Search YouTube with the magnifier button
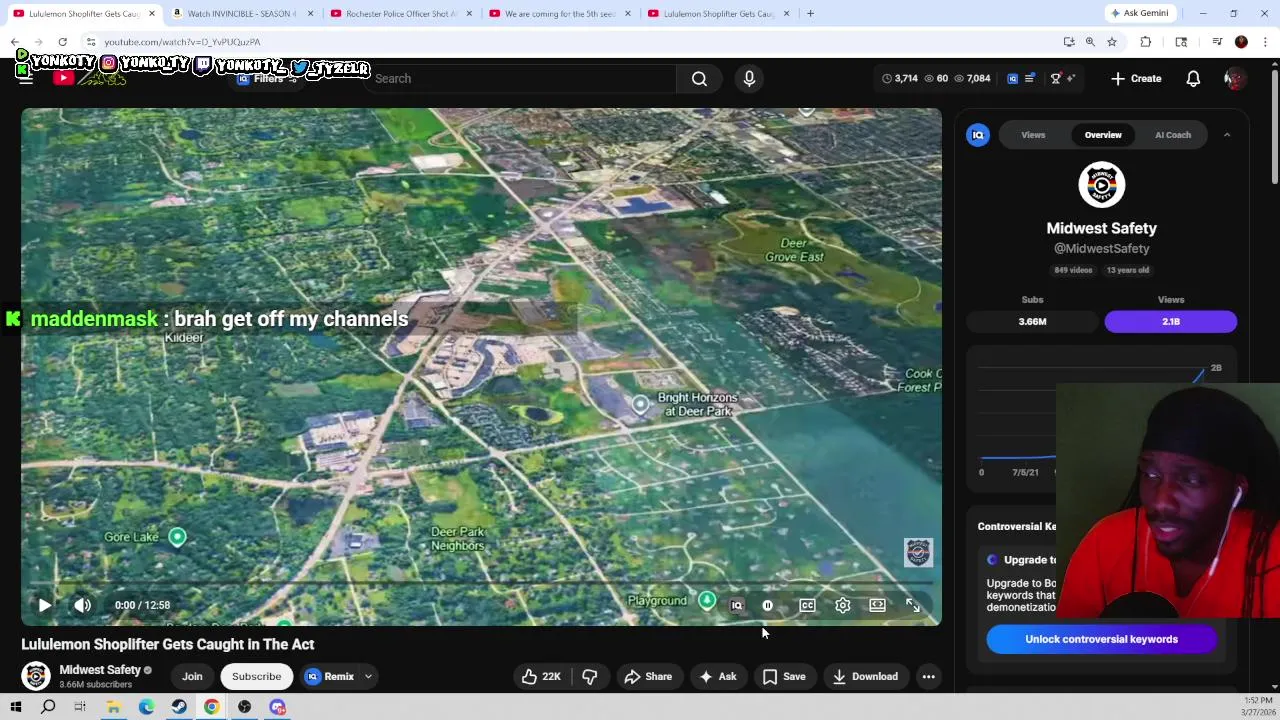Screen dimensions: 1280x720 coord(699,78)
